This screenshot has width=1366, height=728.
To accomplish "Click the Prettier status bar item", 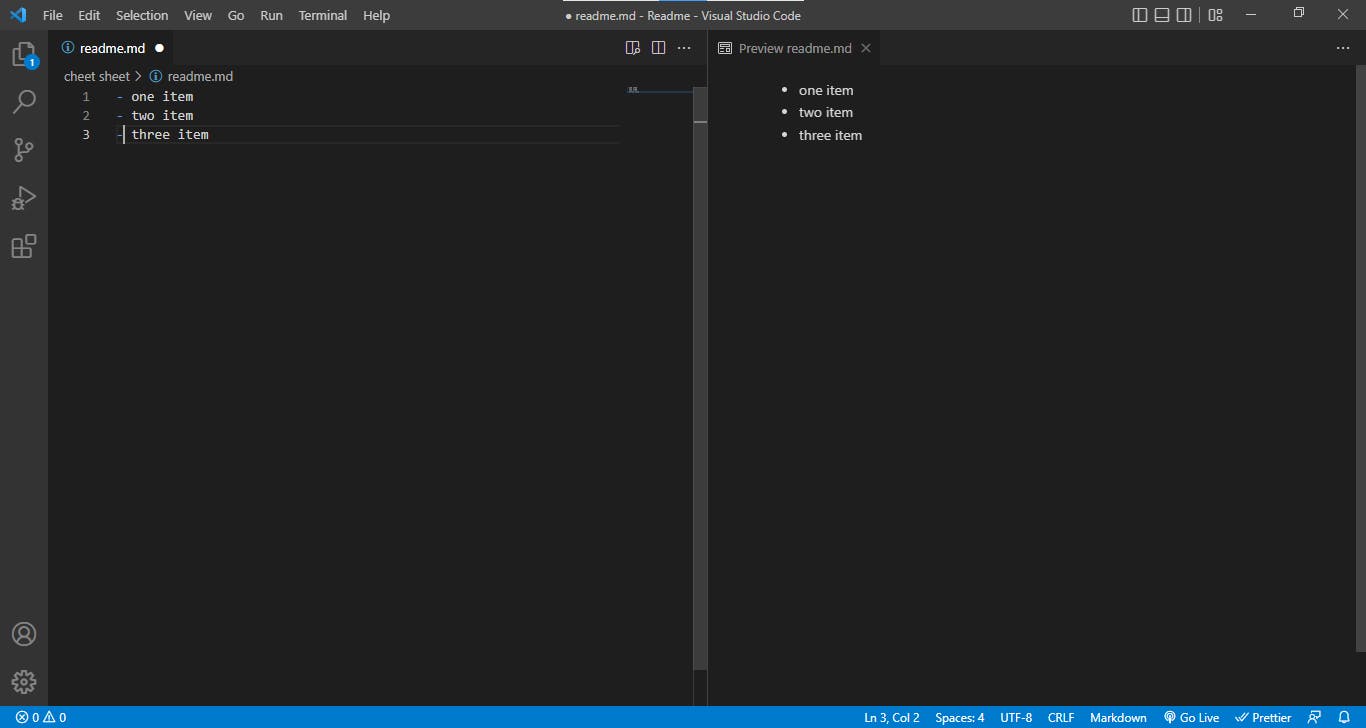I will [x=1263, y=717].
